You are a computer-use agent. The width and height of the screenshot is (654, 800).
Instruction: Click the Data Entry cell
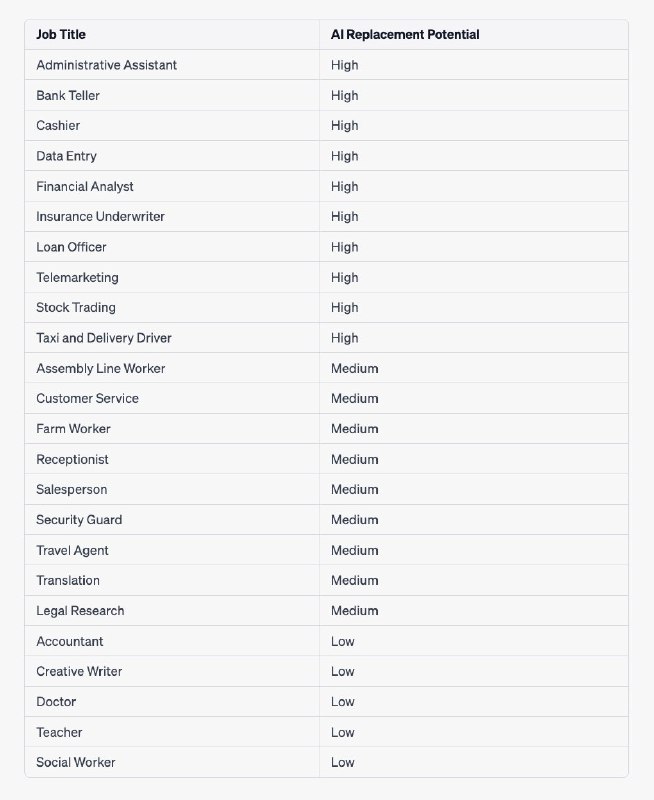pos(66,156)
